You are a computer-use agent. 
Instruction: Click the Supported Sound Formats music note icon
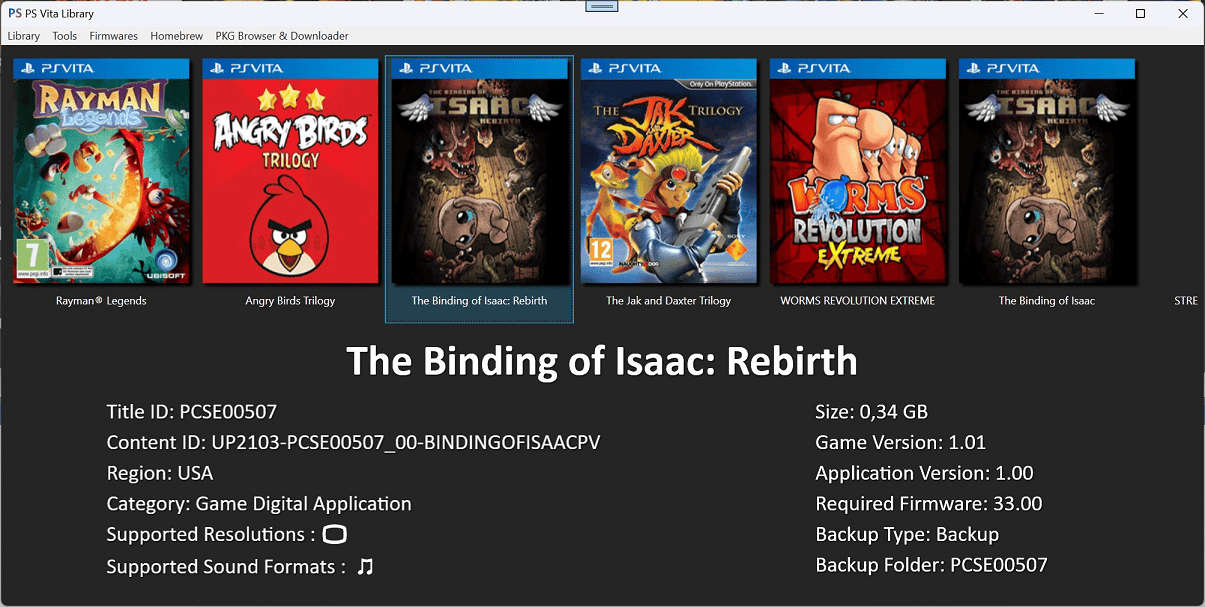coord(365,567)
